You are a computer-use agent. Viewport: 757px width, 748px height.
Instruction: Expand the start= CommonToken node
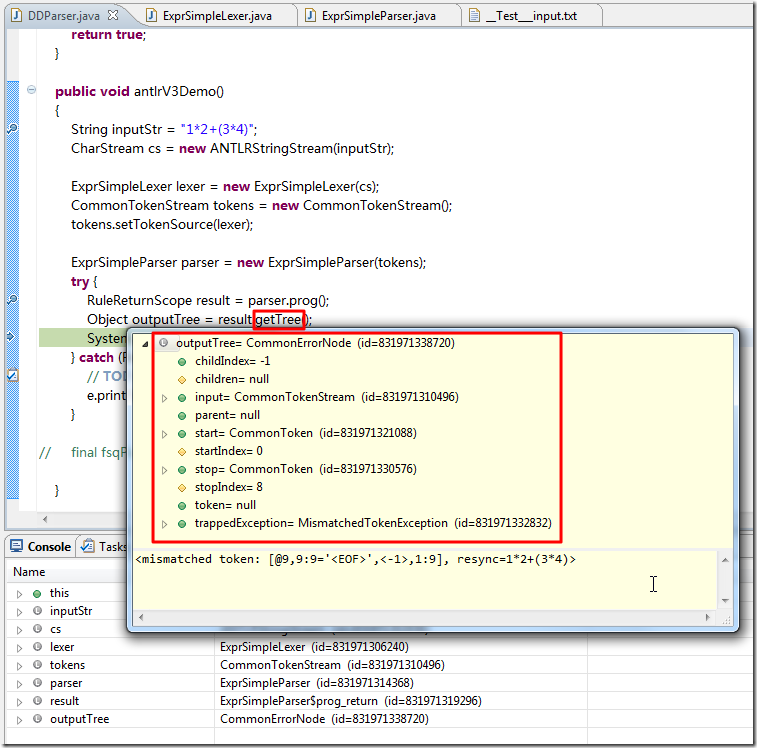[x=165, y=435]
